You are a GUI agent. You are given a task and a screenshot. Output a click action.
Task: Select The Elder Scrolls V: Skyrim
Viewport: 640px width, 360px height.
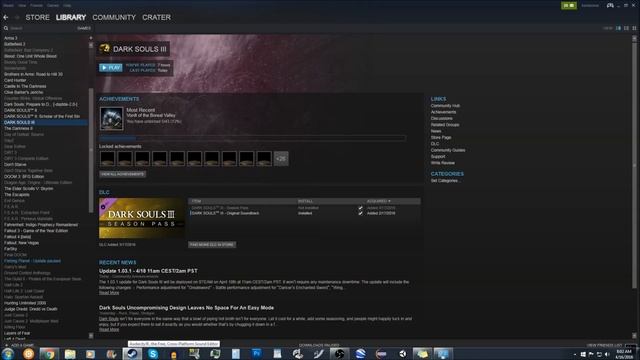click(x=28, y=189)
